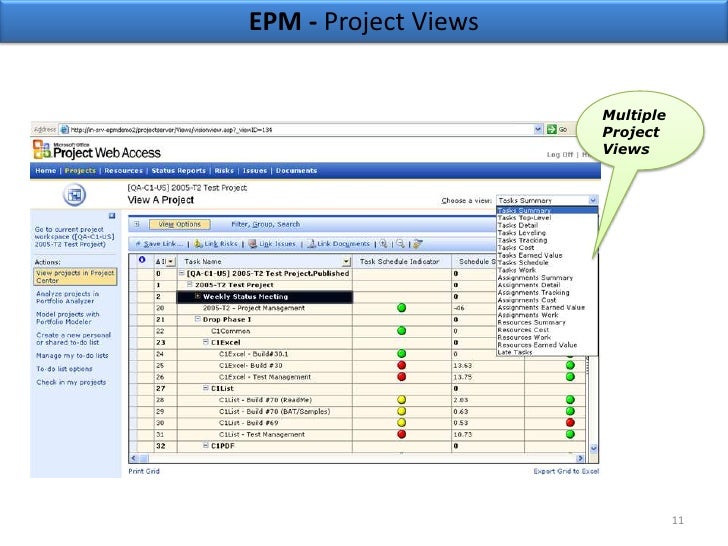728x546 pixels.
Task: Expand the Weekly Status Meeting task
Action: pyautogui.click(x=198, y=296)
